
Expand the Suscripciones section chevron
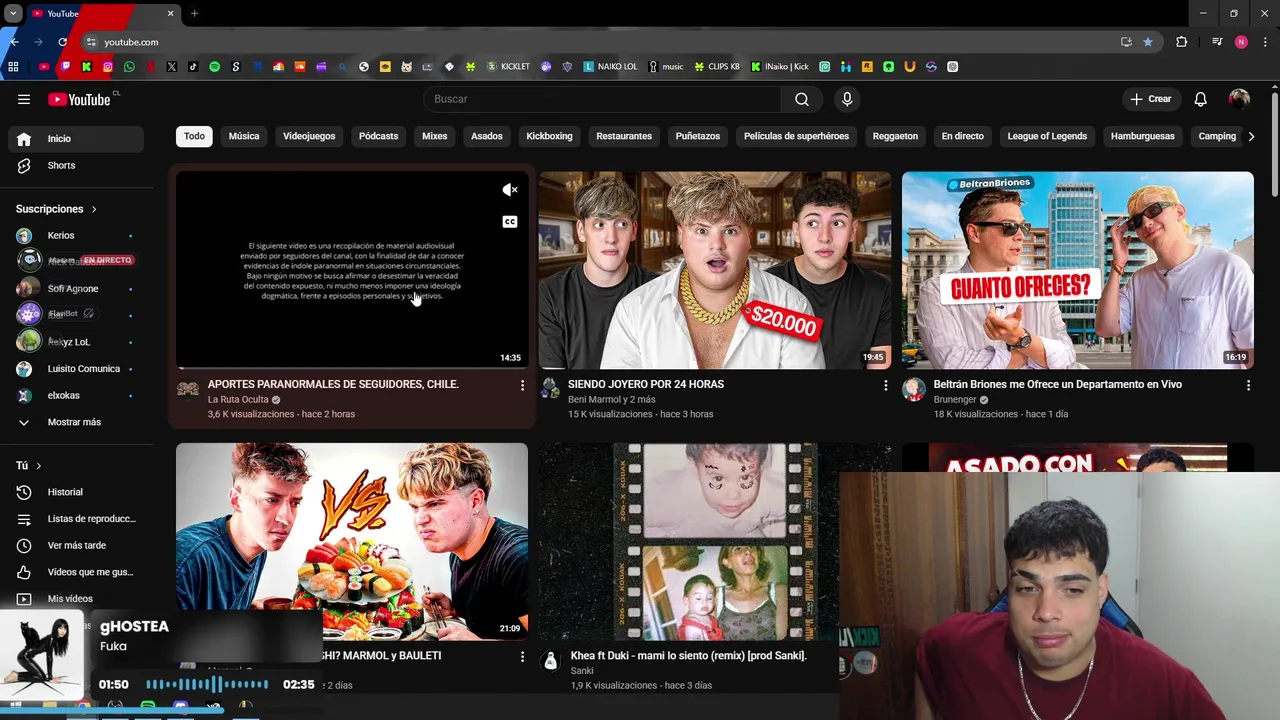(94, 209)
